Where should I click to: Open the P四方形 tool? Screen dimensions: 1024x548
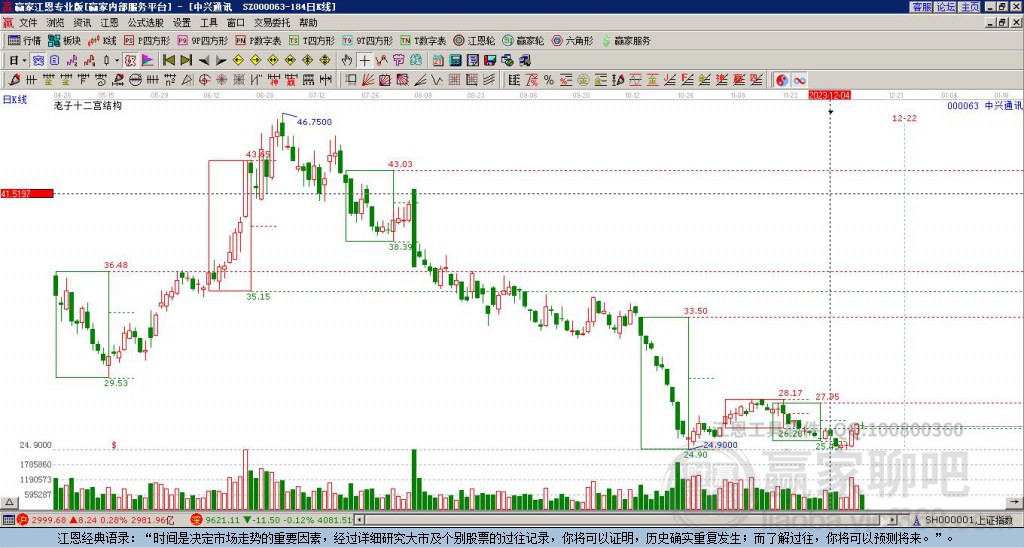point(147,40)
